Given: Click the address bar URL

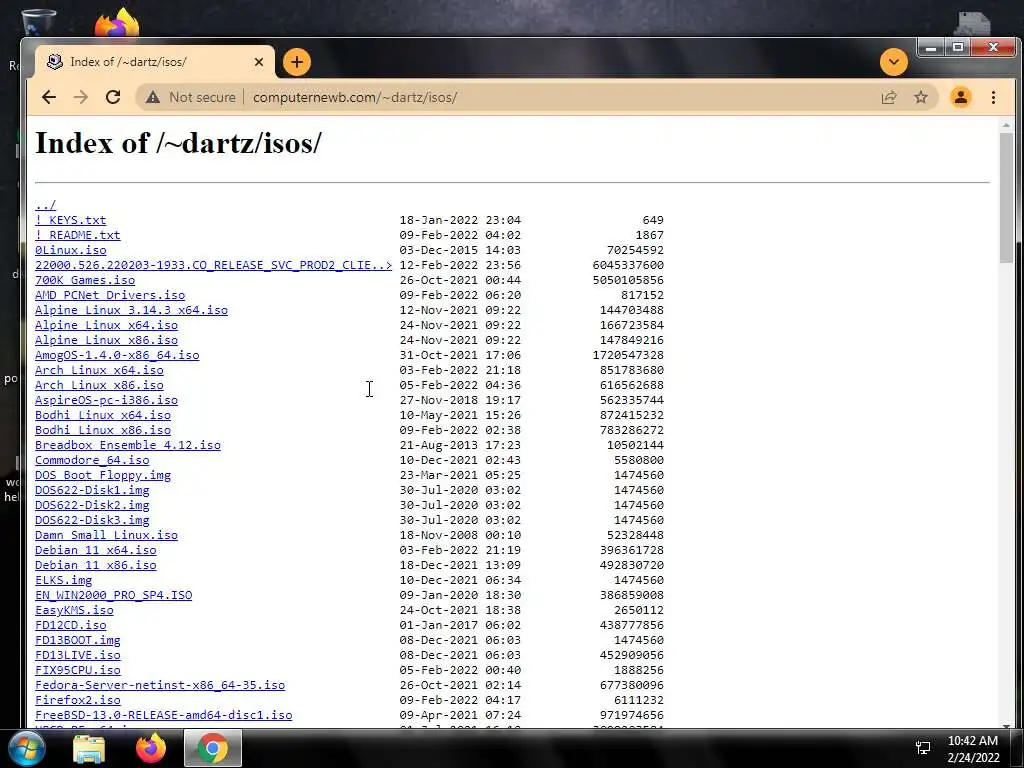Looking at the screenshot, I should (355, 97).
